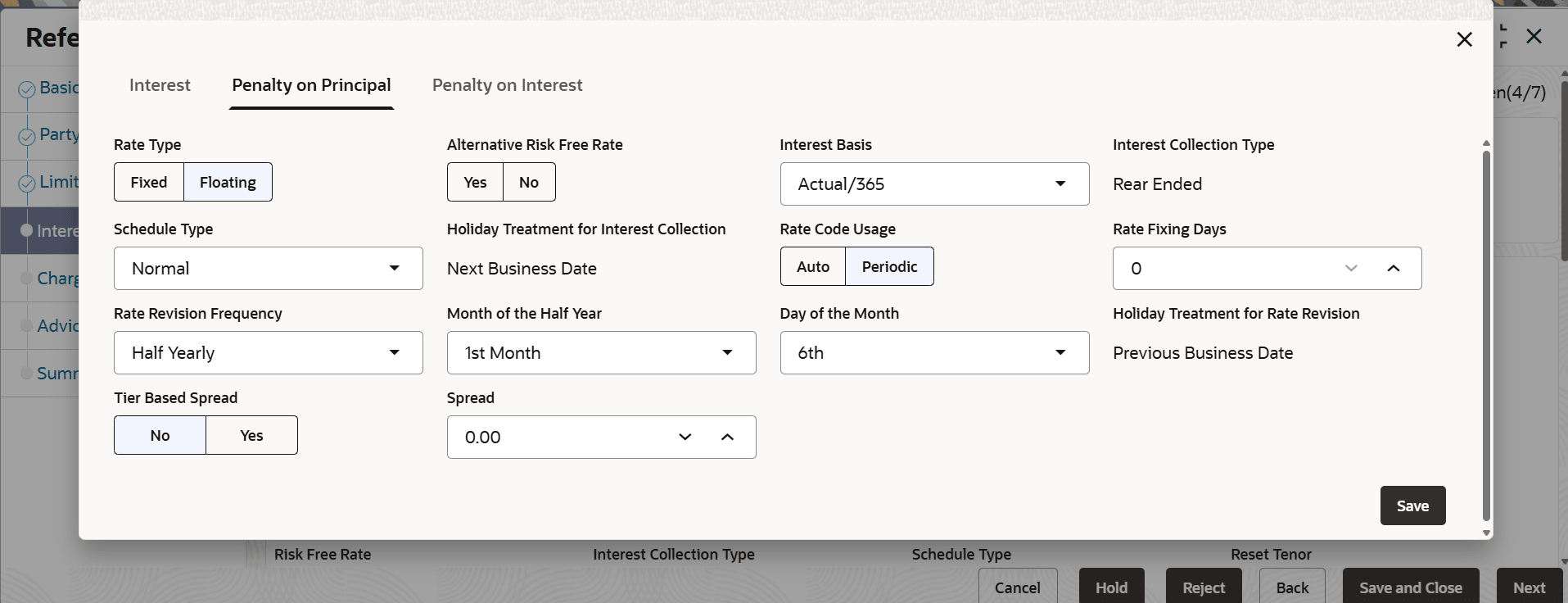The image size is (1568, 603).
Task: Decrease Rate Fixing Days value
Action: [1351, 268]
